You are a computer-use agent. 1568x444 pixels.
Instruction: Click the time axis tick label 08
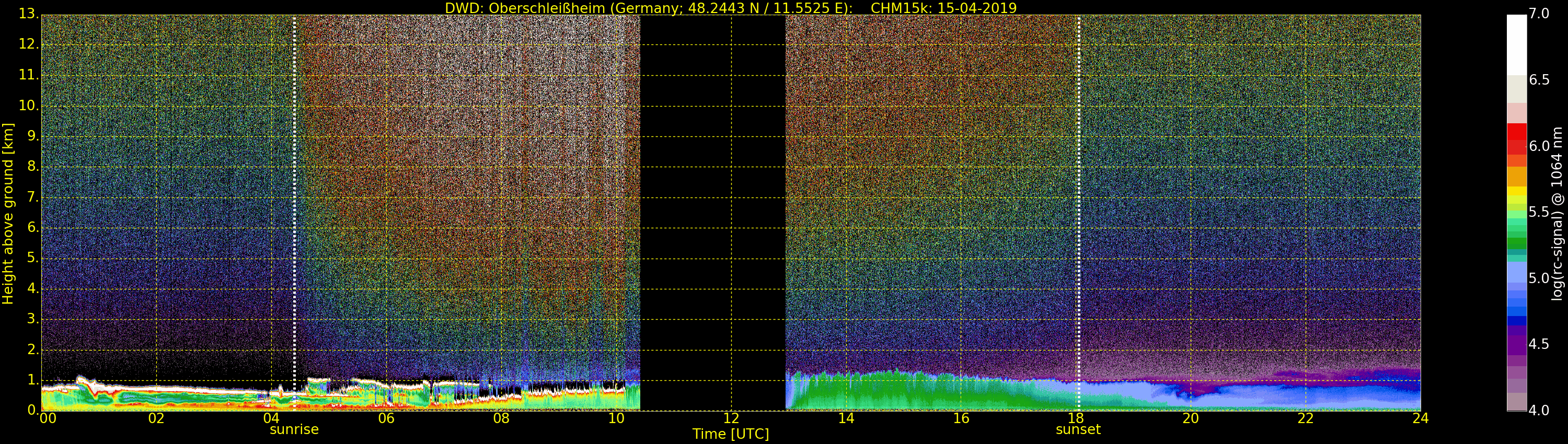(x=501, y=418)
